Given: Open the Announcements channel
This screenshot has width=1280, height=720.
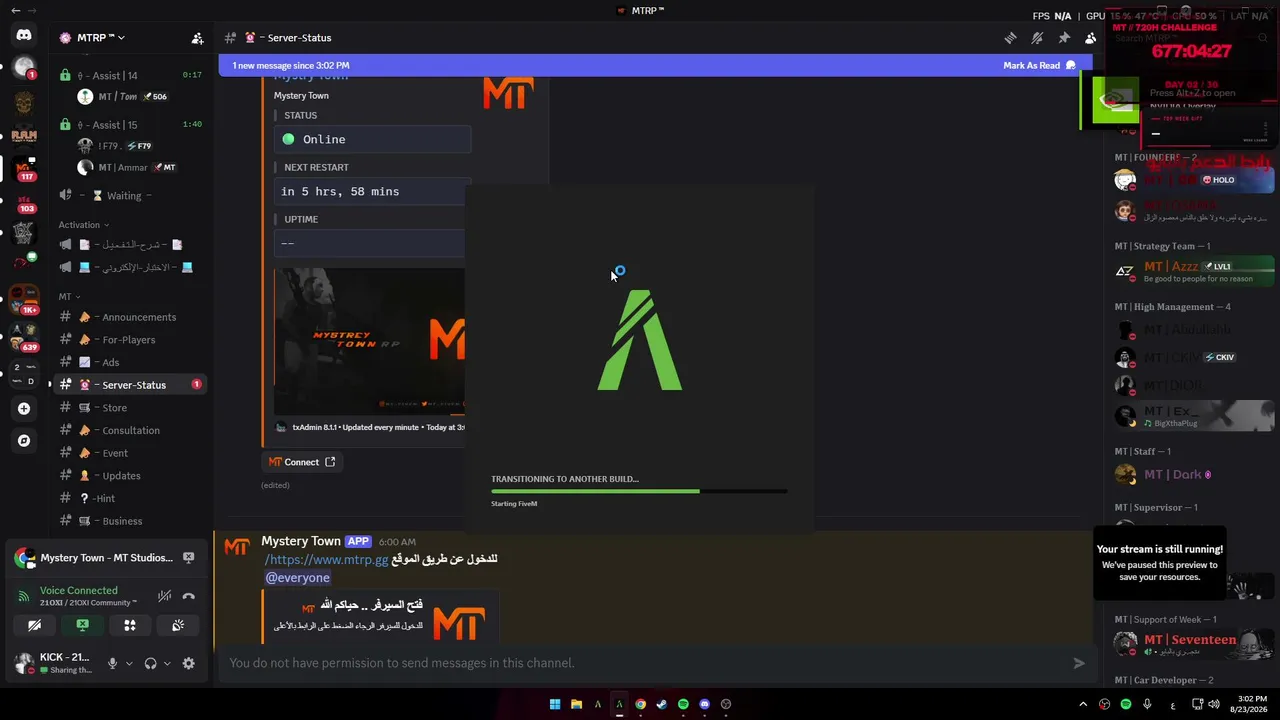Looking at the screenshot, I should 130,317.
